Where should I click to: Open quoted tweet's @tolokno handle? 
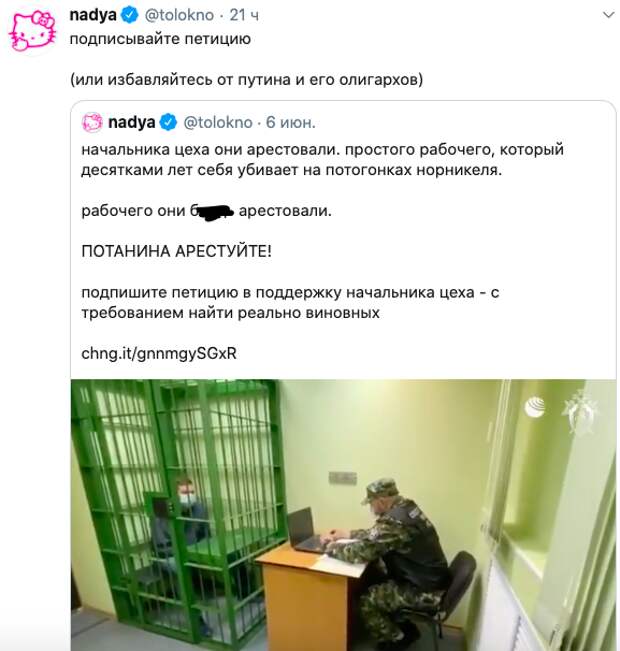coord(218,122)
